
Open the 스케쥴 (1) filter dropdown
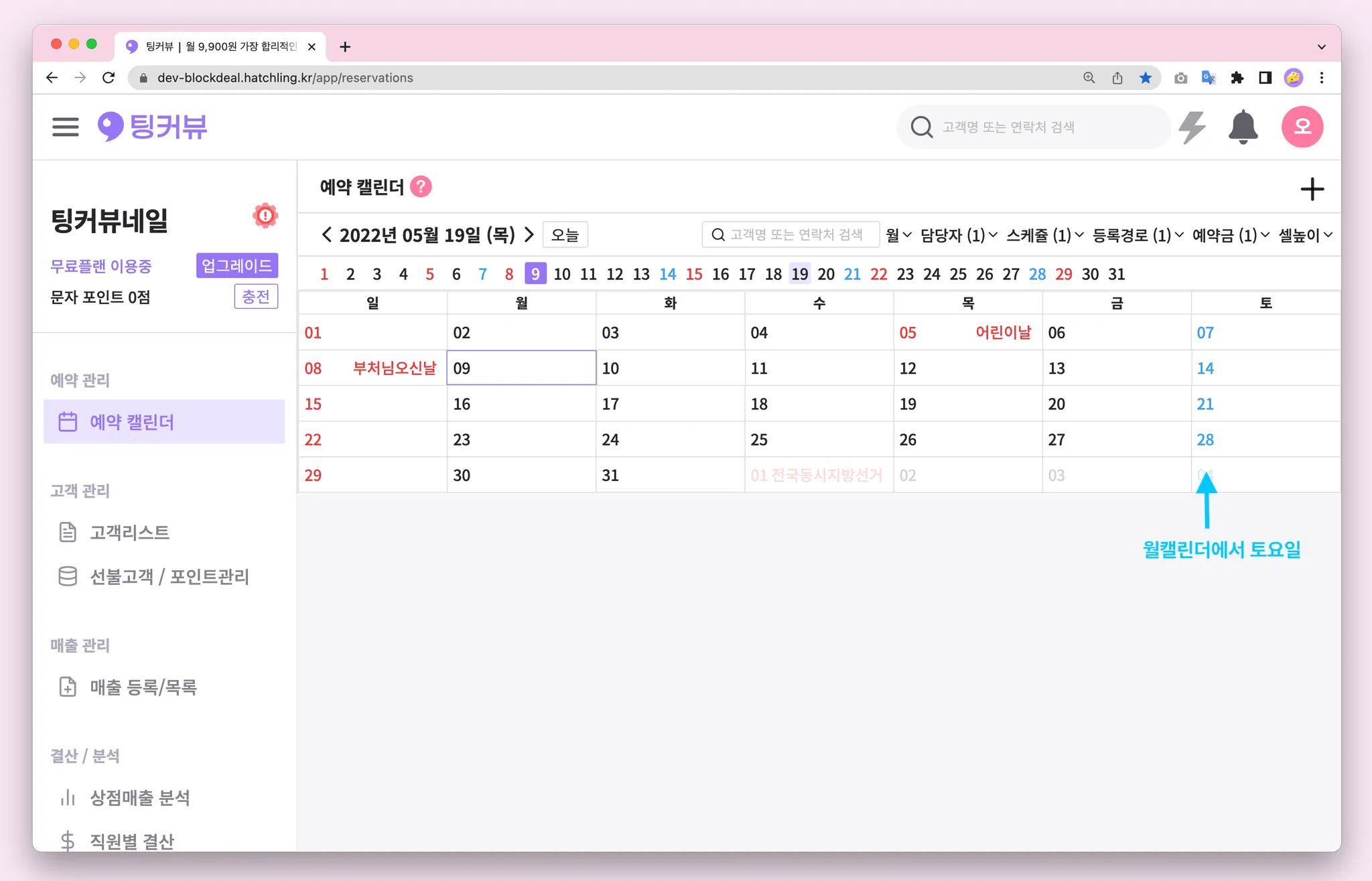tap(1044, 235)
